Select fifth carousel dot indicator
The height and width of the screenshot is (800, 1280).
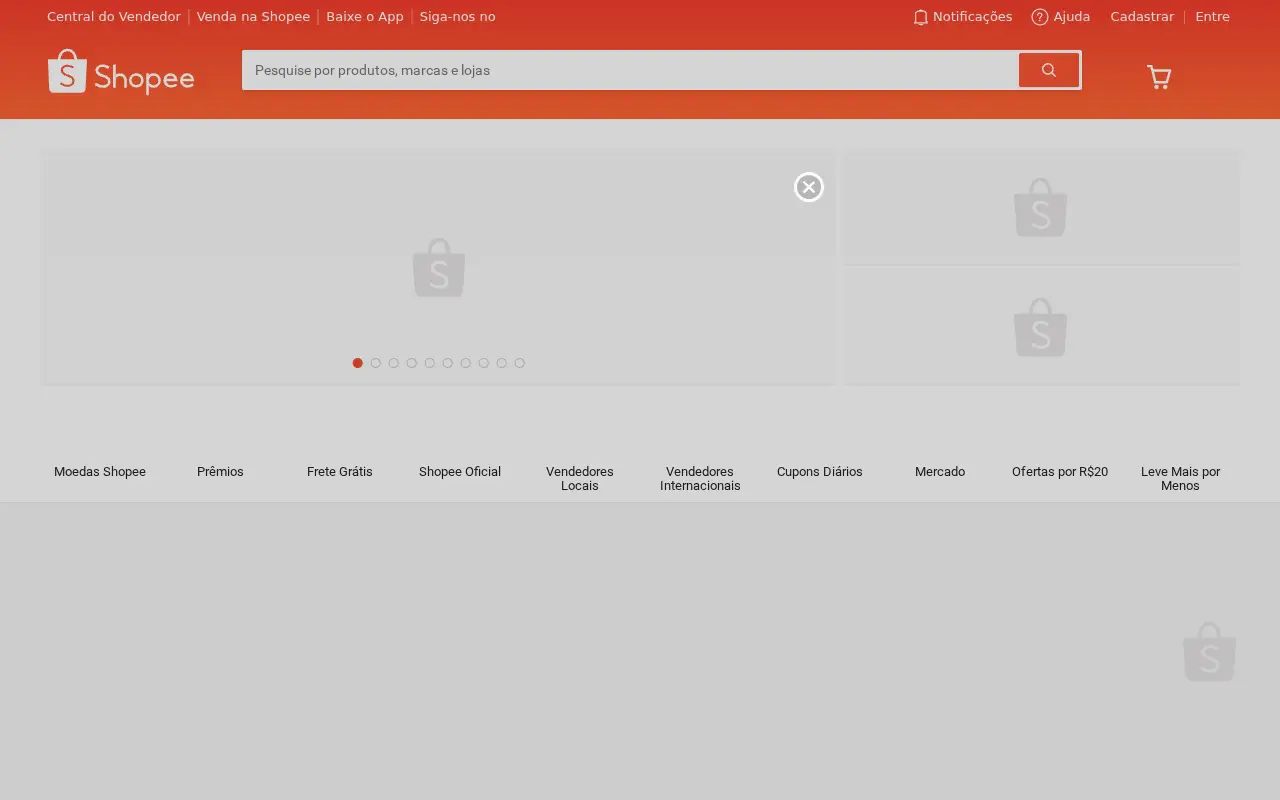tap(430, 363)
